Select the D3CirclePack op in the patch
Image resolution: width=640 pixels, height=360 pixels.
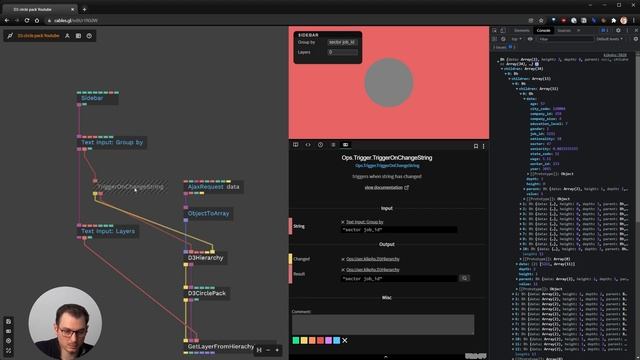click(x=207, y=293)
